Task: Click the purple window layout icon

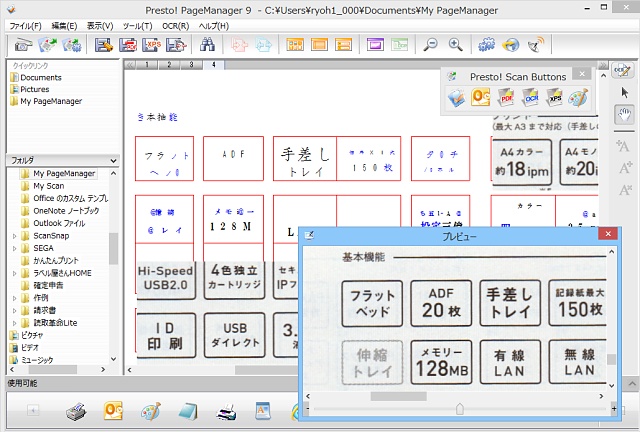Action: click(375, 45)
